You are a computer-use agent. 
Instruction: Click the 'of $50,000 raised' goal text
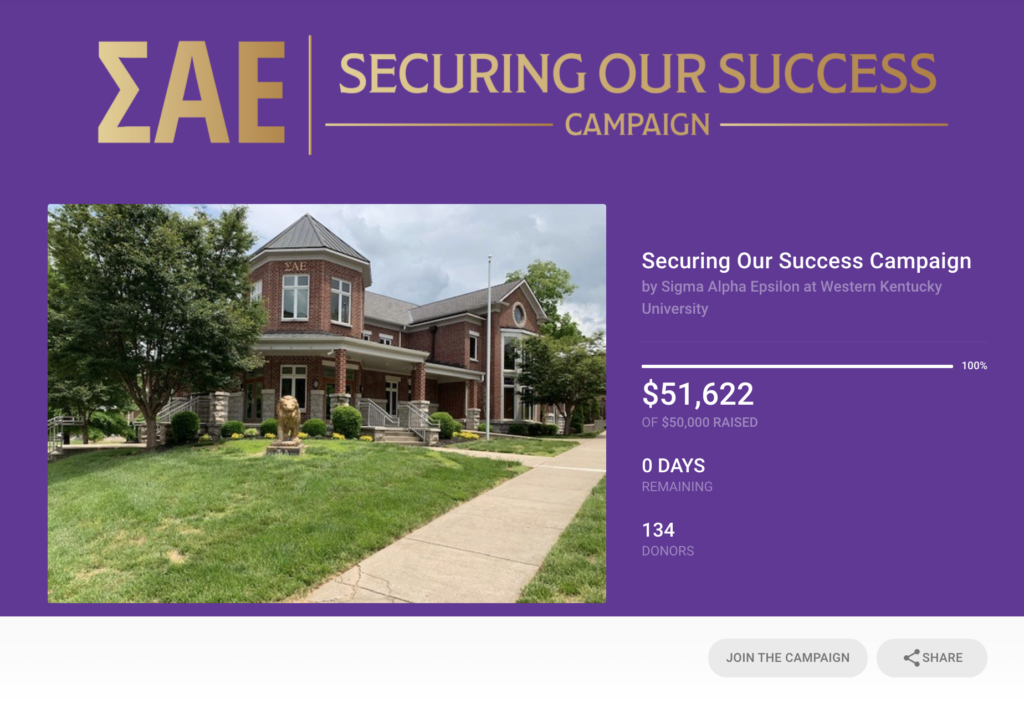tap(699, 423)
